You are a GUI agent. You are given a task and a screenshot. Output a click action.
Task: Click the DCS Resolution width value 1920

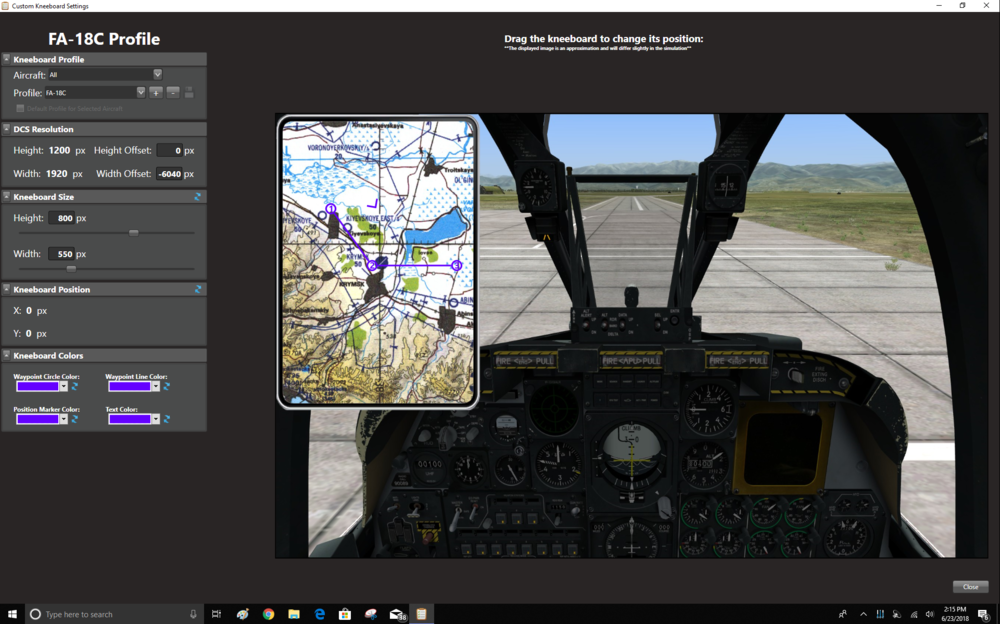click(x=57, y=174)
